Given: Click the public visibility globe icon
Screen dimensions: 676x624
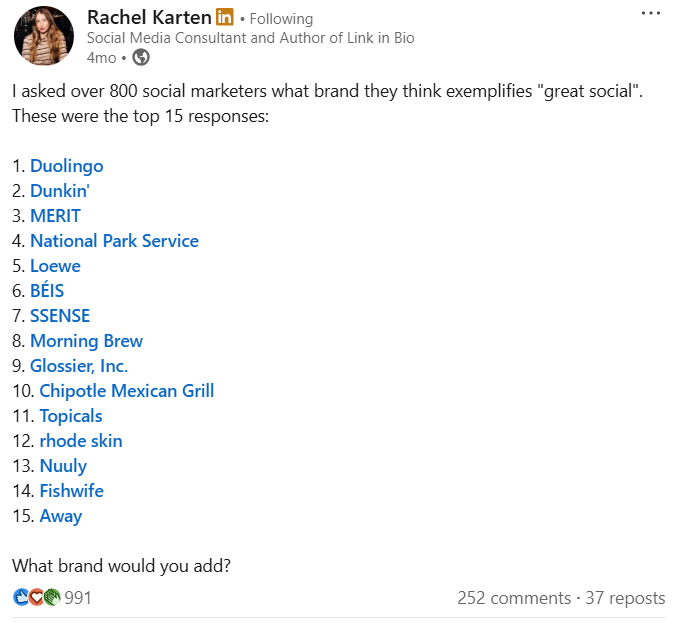Looking at the screenshot, I should click(x=141, y=57).
